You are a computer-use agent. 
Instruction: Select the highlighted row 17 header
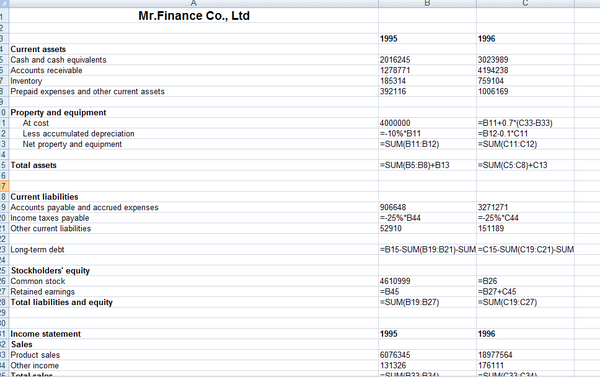[x=4, y=186]
